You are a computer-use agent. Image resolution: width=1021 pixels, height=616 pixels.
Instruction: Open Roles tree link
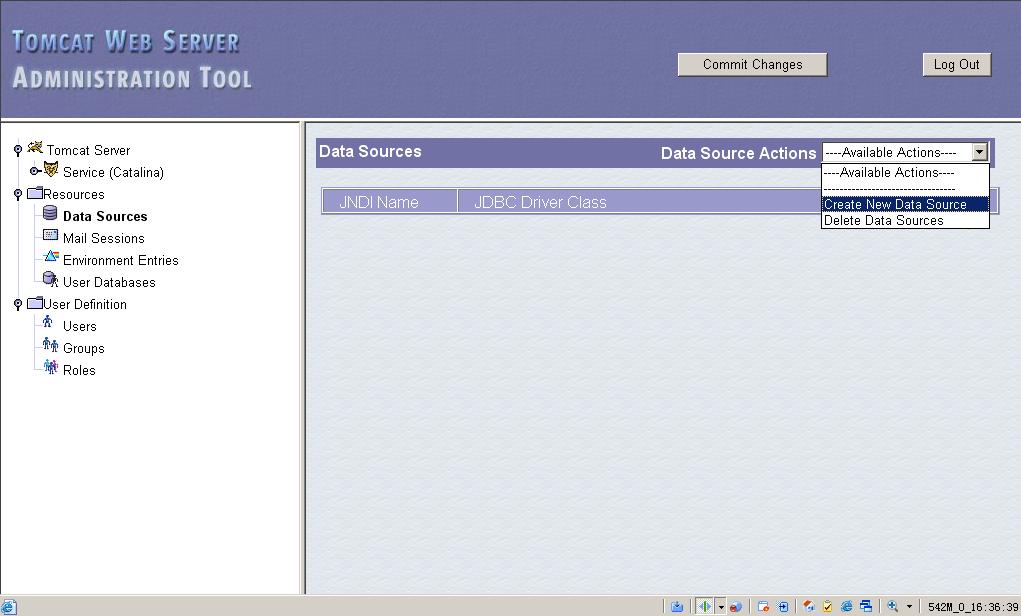tap(79, 371)
